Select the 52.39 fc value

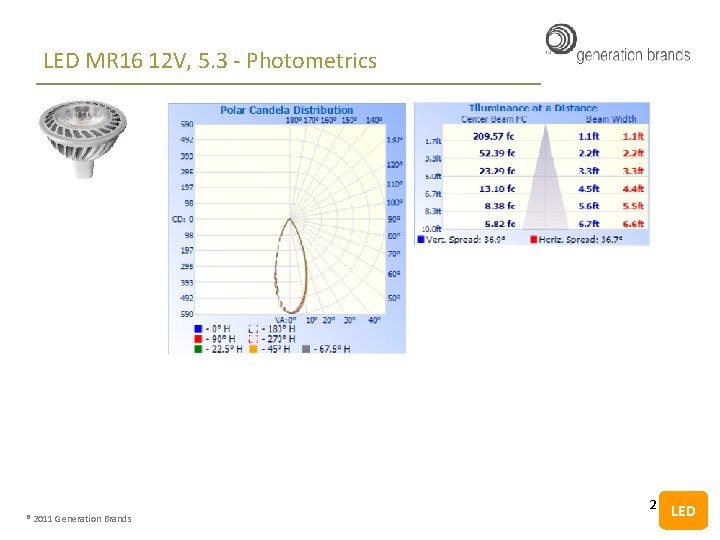pos(497,153)
